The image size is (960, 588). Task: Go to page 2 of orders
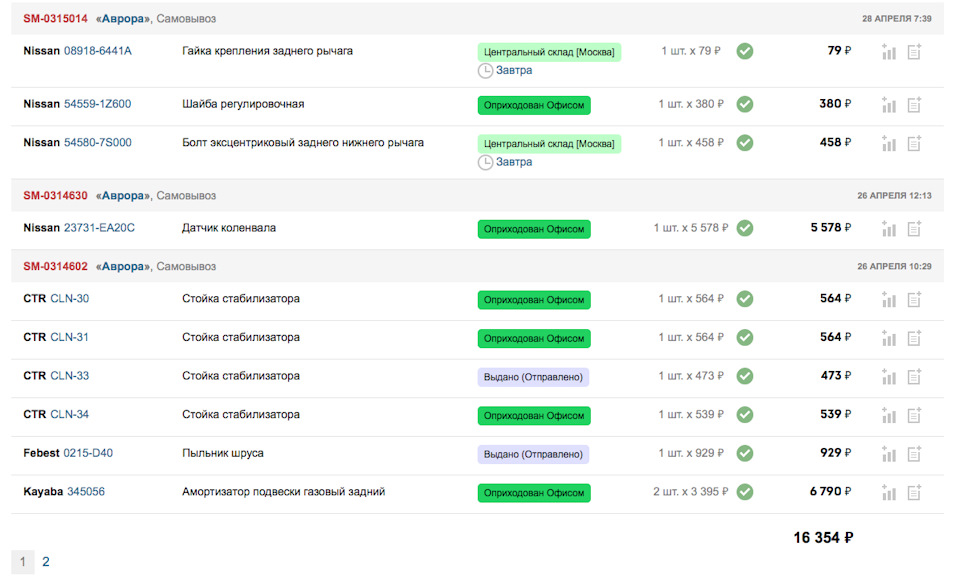[46, 562]
